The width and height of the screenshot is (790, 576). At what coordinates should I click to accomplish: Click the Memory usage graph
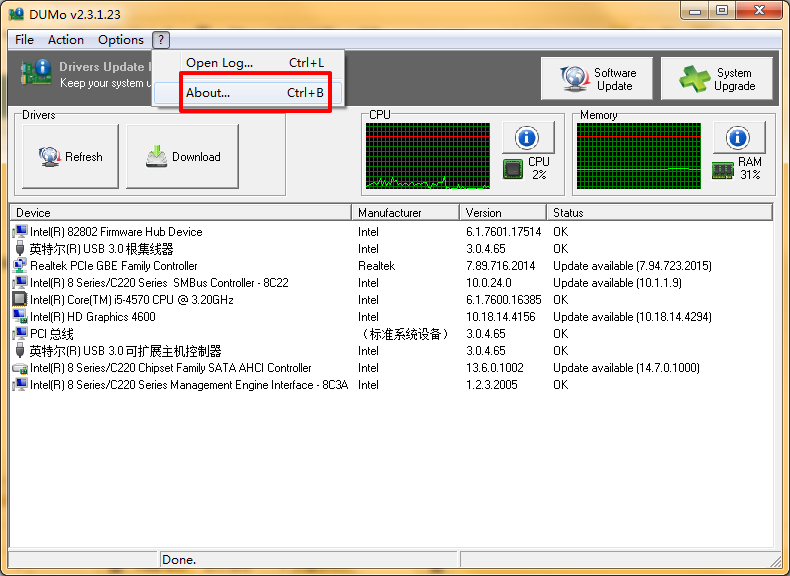point(638,156)
